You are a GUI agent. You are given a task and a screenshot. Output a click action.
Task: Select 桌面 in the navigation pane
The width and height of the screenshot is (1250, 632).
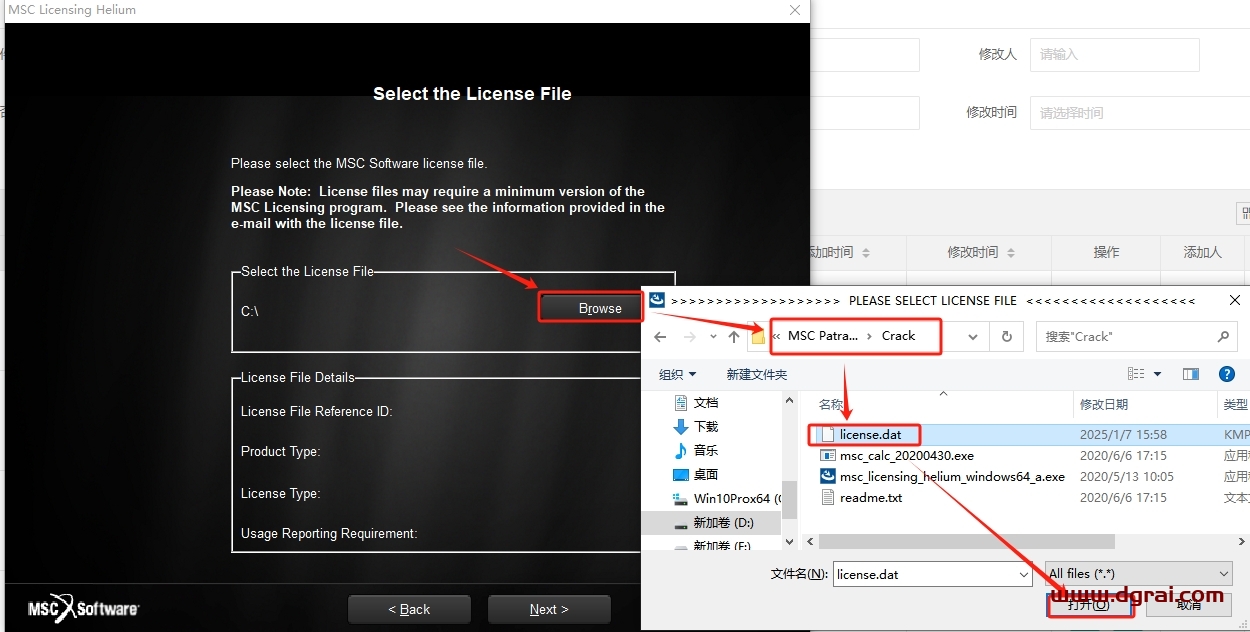(x=706, y=474)
